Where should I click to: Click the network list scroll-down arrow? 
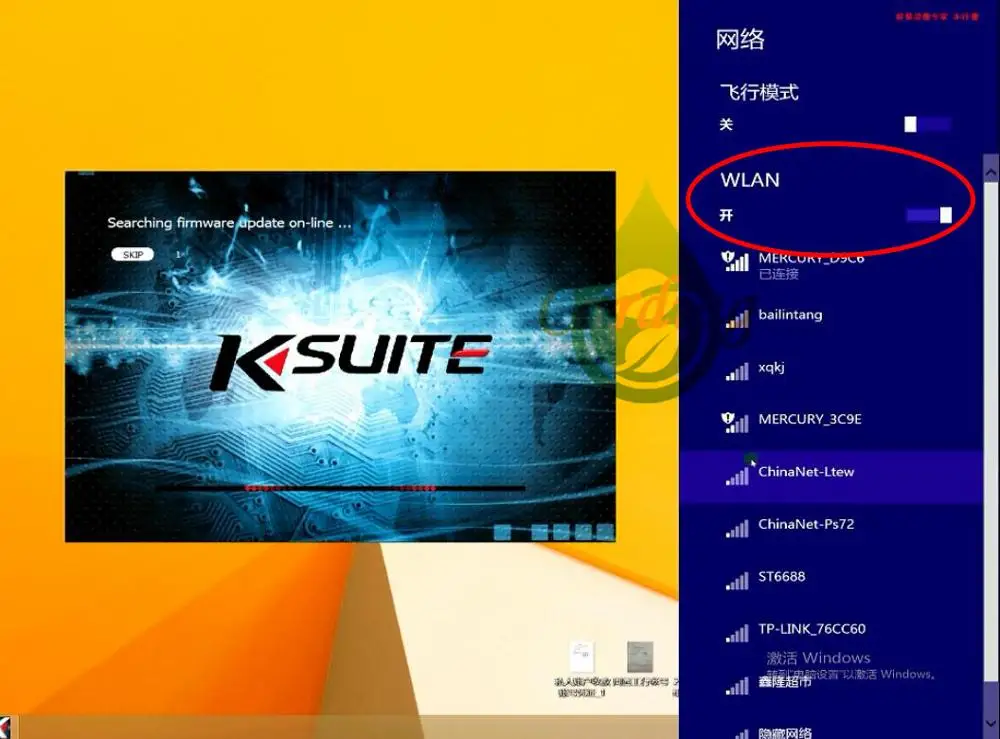tap(991, 723)
